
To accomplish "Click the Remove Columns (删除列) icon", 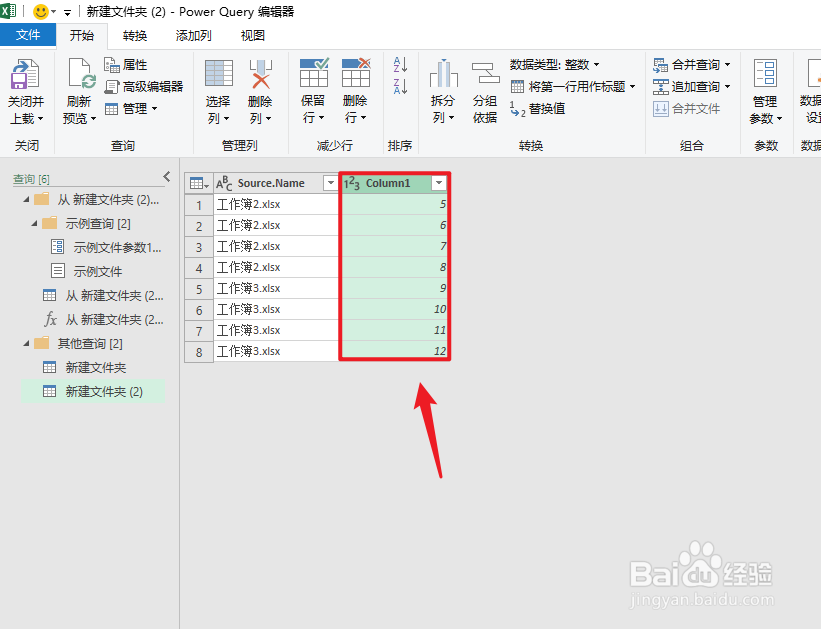I will coord(260,74).
